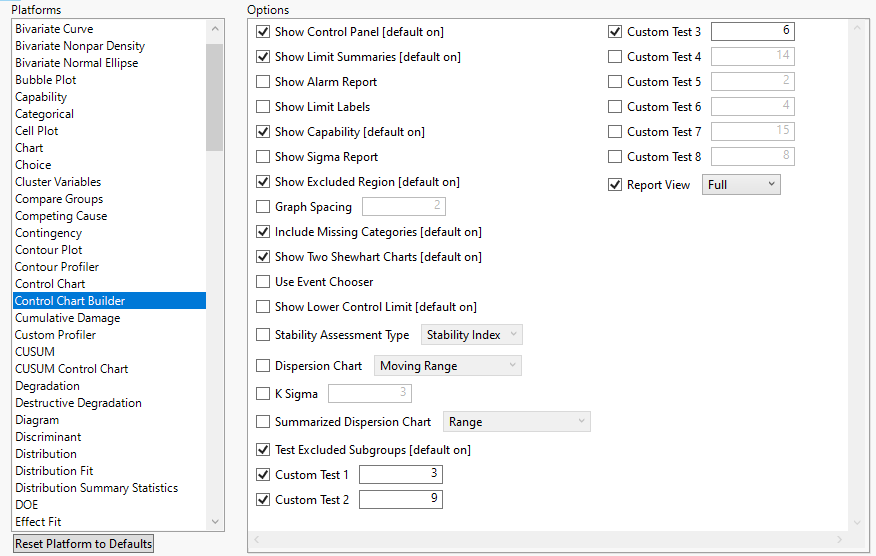Check the K Sigma option
This screenshot has height=556, width=876.
click(263, 393)
